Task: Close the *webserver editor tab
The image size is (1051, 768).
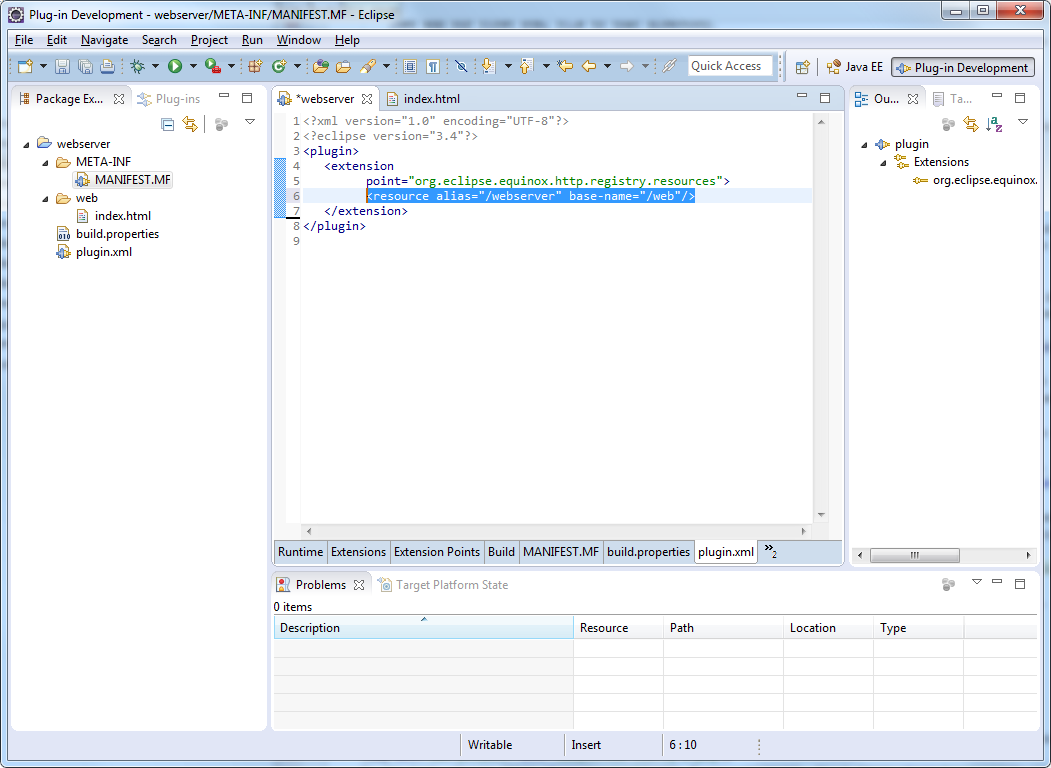Action: 367,99
